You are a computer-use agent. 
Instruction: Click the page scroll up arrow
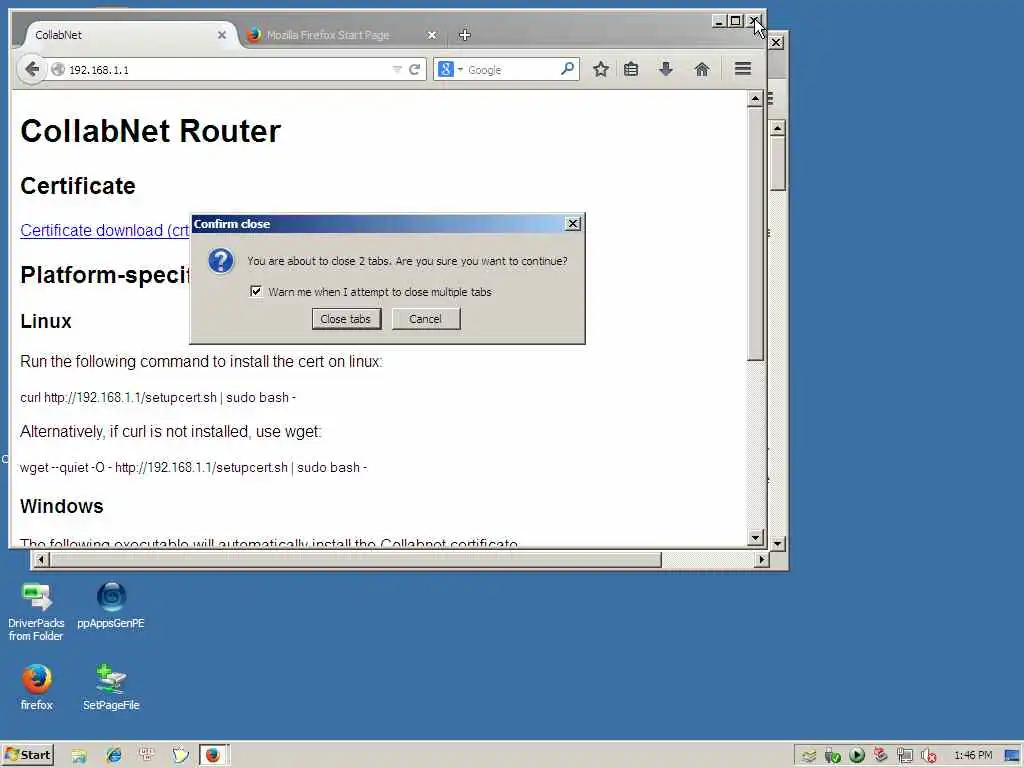click(755, 99)
